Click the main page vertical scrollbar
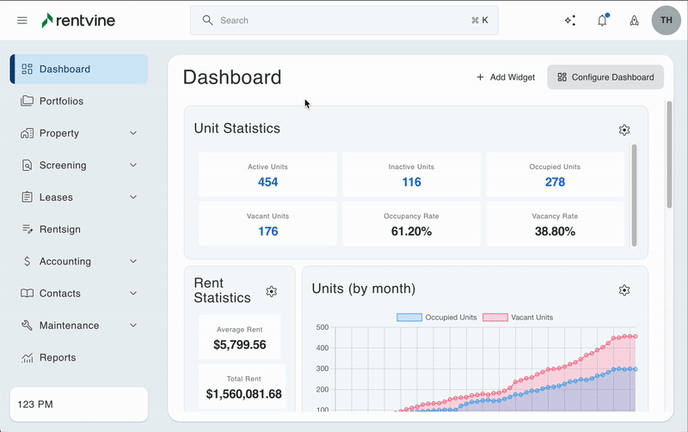This screenshot has width=688, height=432. pyautogui.click(x=669, y=155)
